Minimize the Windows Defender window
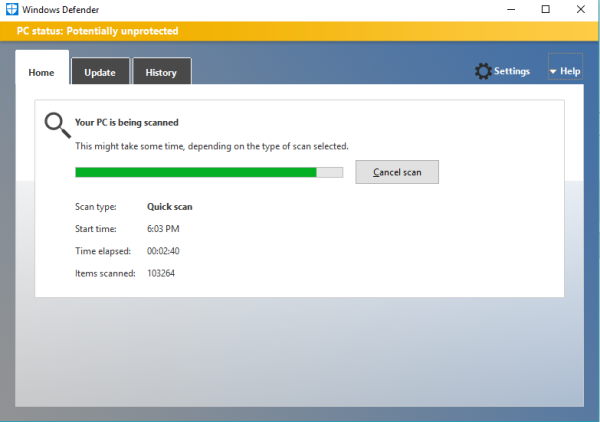 [x=511, y=10]
